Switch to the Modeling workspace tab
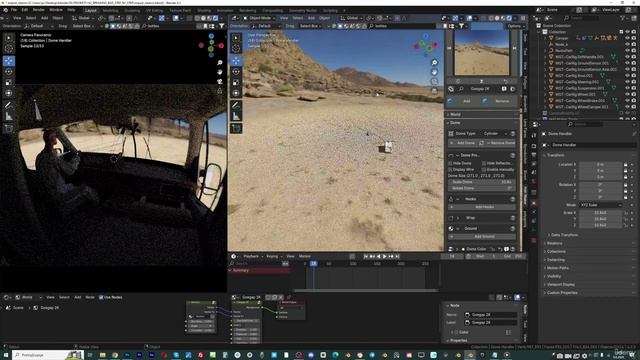The image size is (640, 360). (x=110, y=11)
